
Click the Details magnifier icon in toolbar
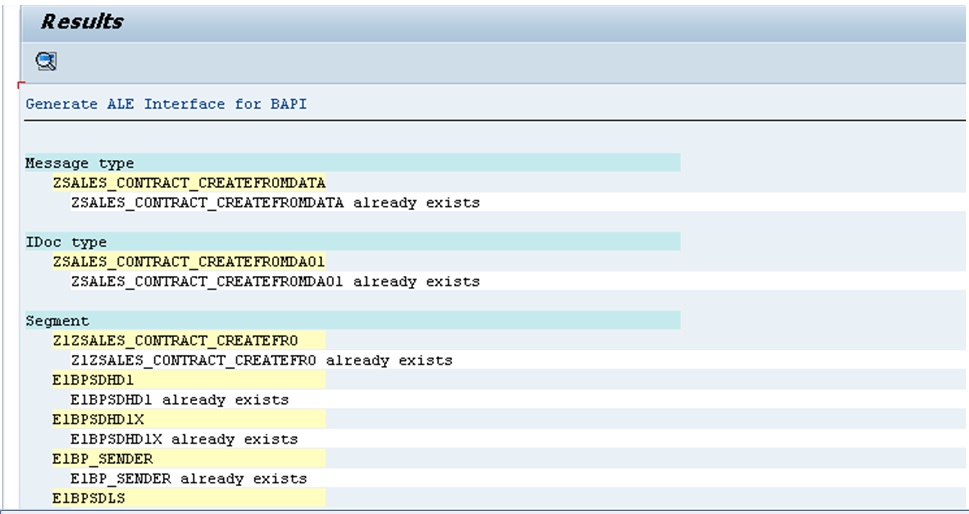click(x=46, y=61)
